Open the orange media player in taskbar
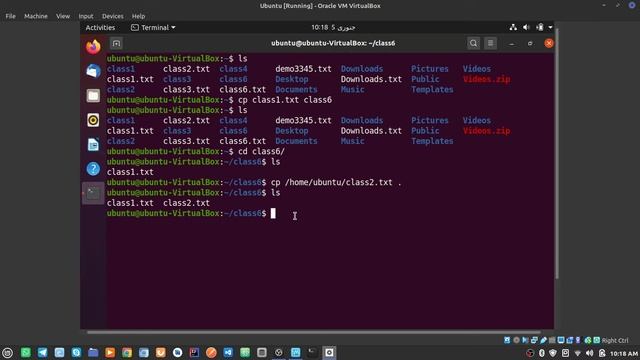The image size is (640, 360). tap(110, 353)
